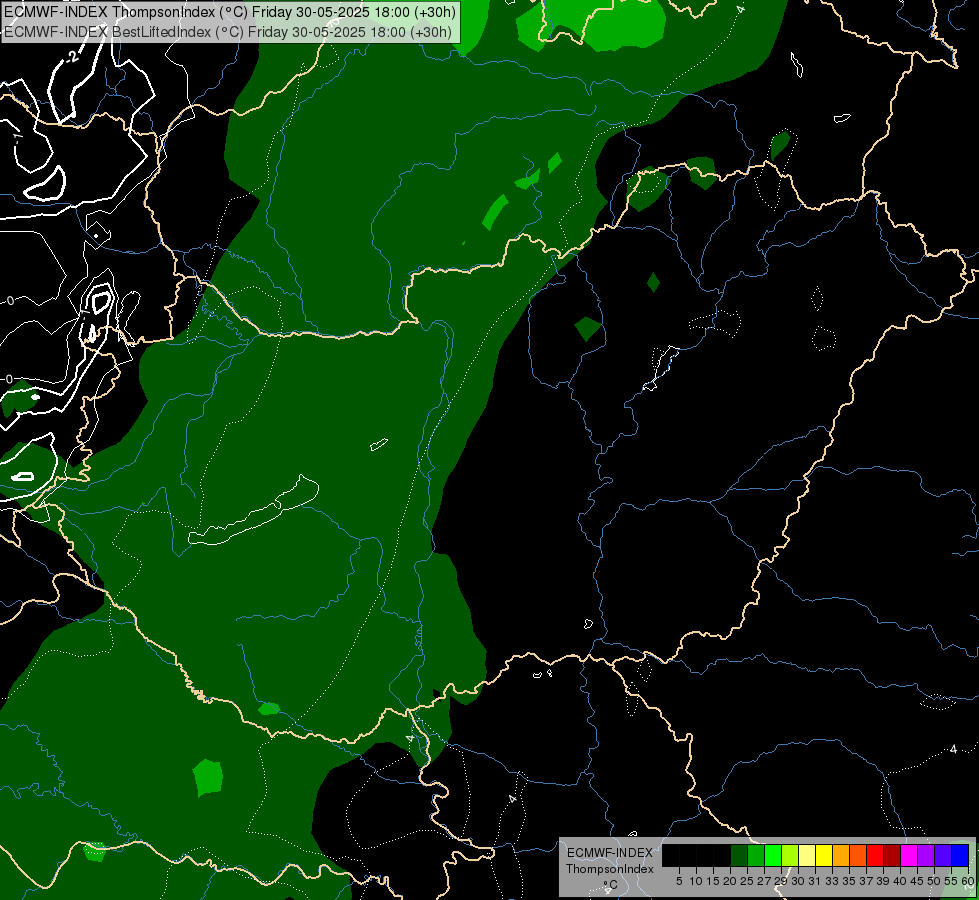Click the legend tick value '39'
979x900 pixels.
(x=883, y=881)
